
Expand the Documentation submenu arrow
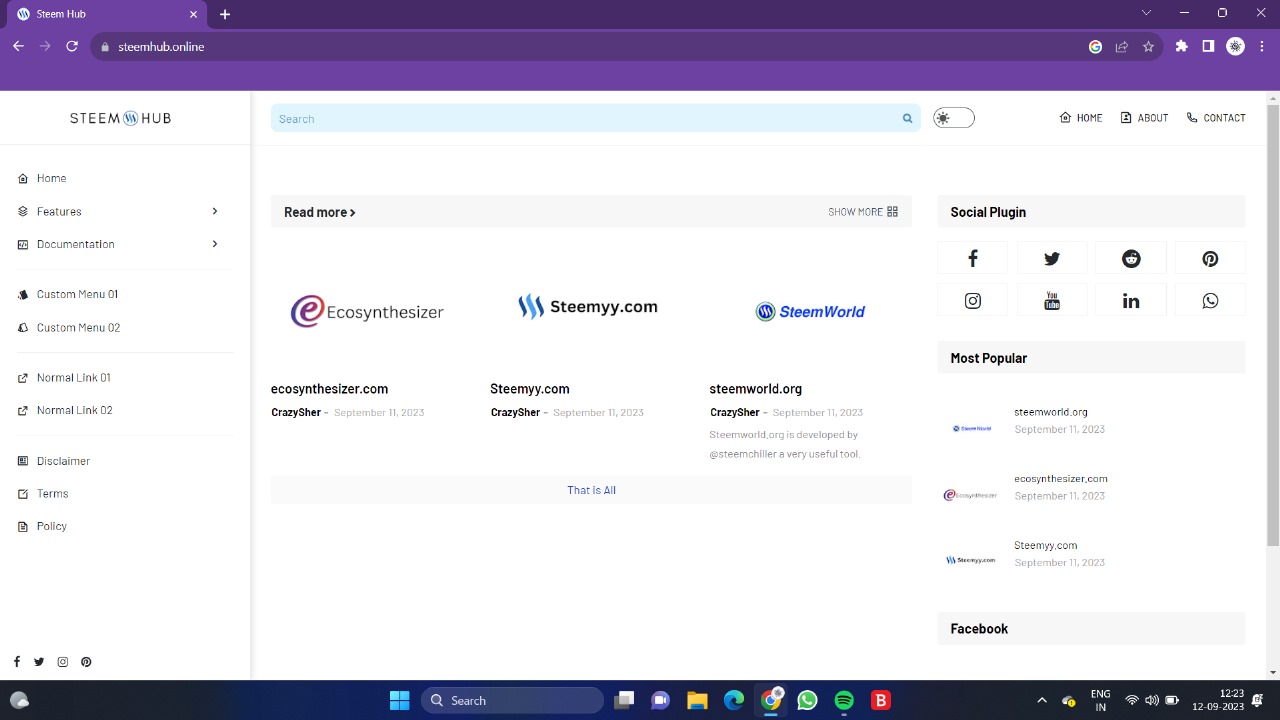[x=214, y=244]
